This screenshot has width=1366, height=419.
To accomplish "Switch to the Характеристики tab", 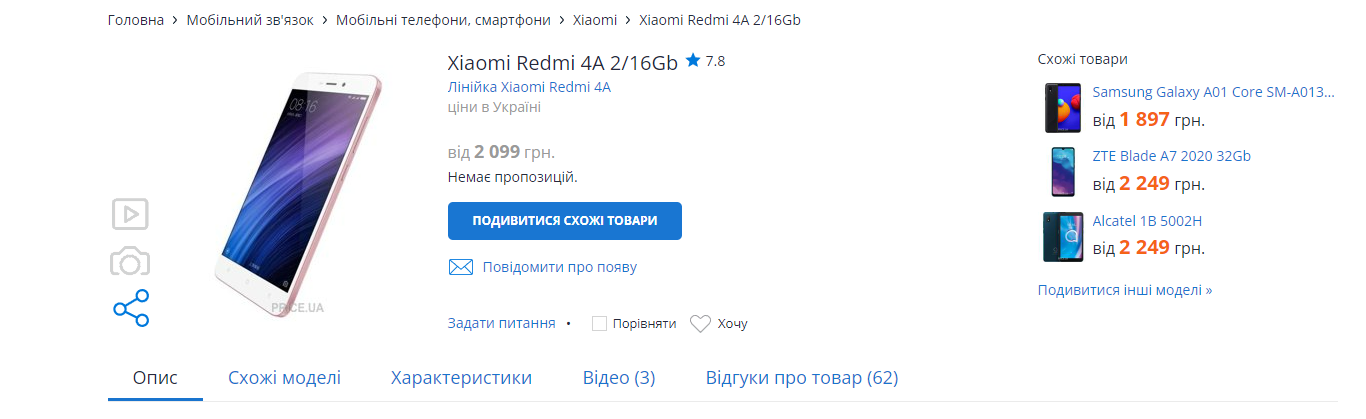I will pyautogui.click(x=461, y=378).
